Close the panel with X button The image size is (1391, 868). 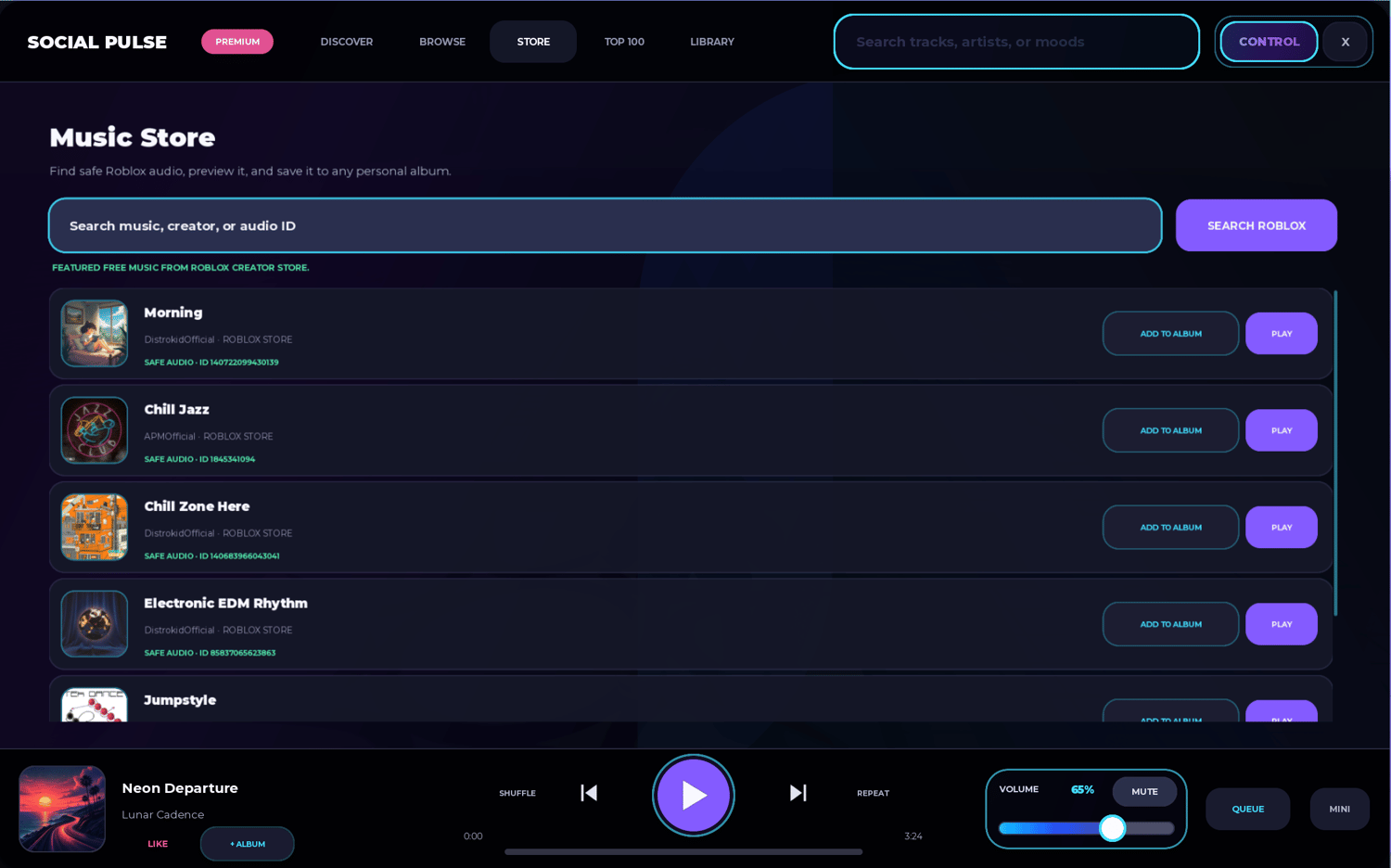(x=1345, y=42)
